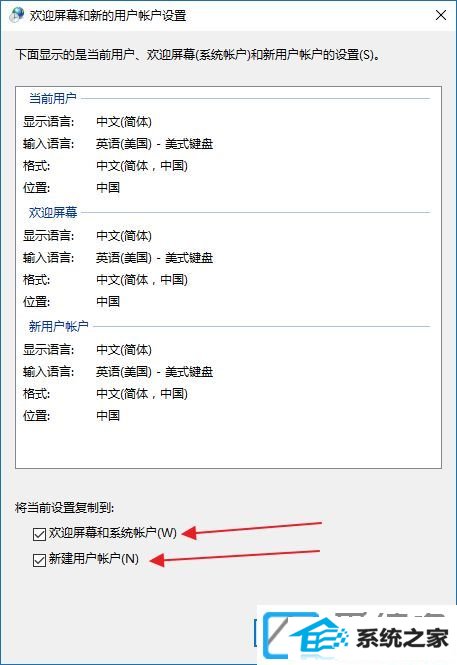Click 欢迎屏幕 section 输入语言 label
This screenshot has height=665, width=457.
tap(48, 257)
